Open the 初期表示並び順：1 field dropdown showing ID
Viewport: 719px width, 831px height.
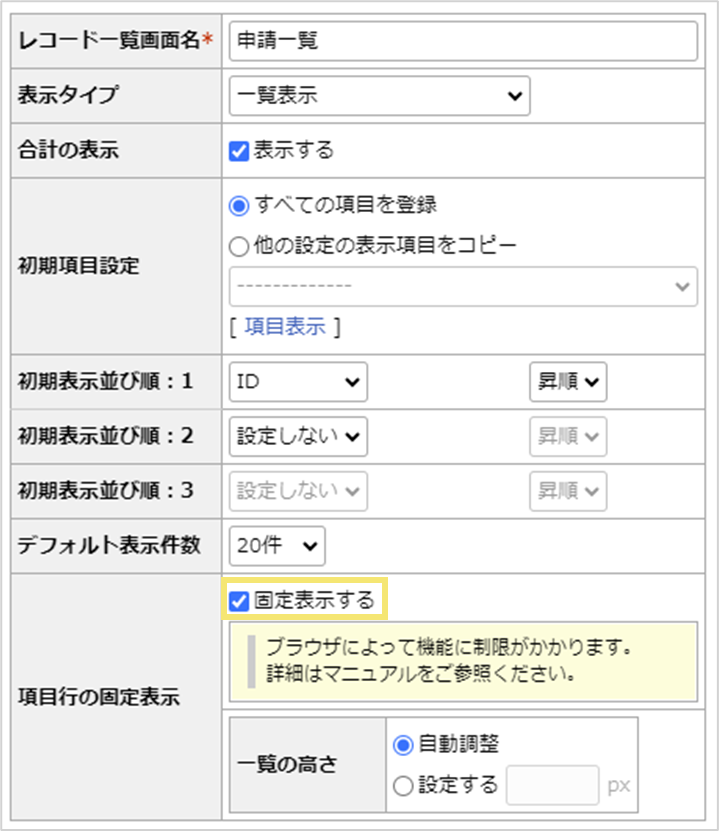296,381
